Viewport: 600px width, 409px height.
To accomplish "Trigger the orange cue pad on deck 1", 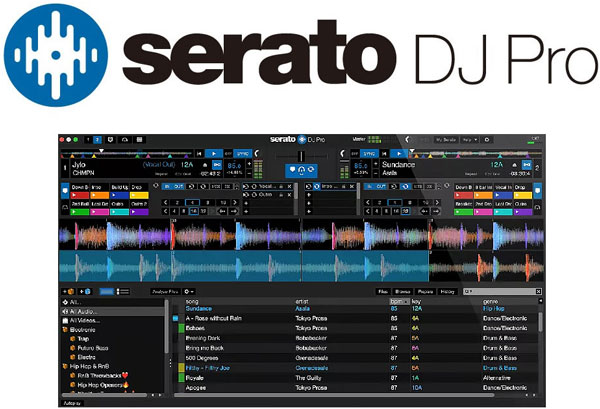I will (x=99, y=196).
